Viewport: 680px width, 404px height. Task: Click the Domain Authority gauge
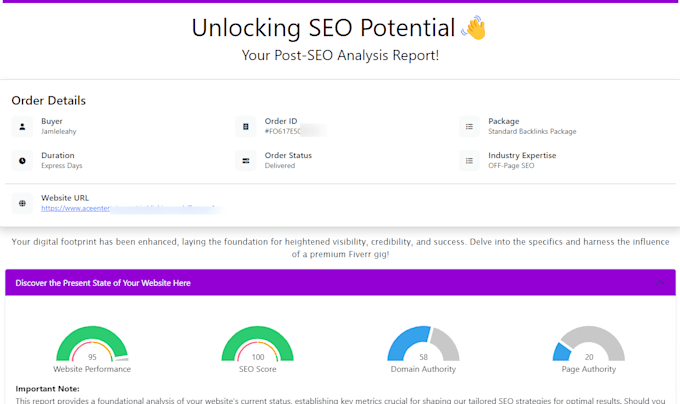423,344
